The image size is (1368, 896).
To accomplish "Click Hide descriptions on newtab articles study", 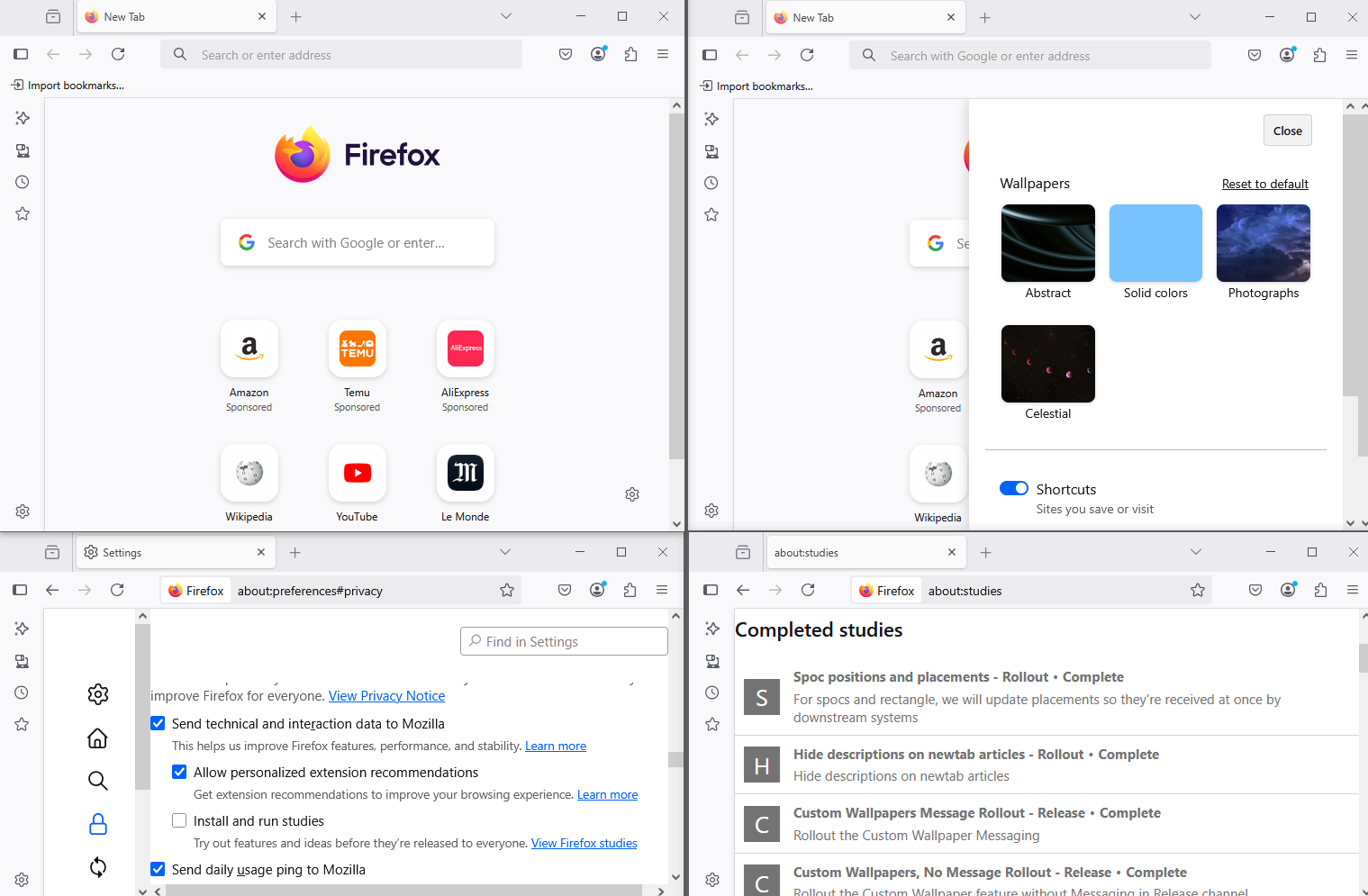I will pos(1046,765).
